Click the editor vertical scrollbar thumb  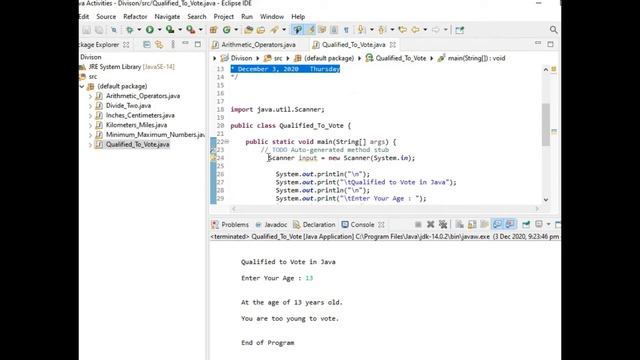point(546,124)
